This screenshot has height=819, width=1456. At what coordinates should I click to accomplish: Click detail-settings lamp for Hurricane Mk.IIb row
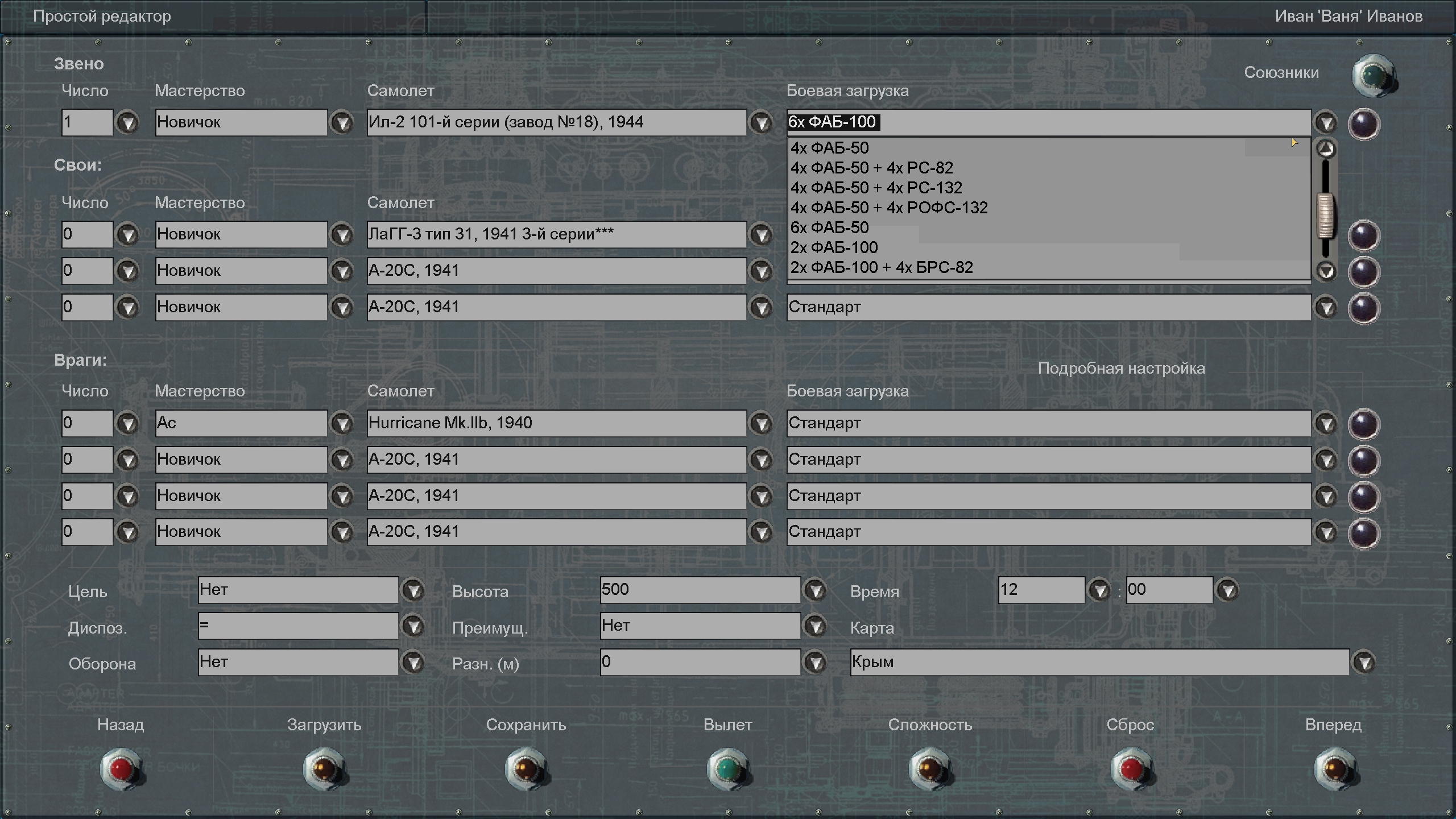click(1363, 424)
